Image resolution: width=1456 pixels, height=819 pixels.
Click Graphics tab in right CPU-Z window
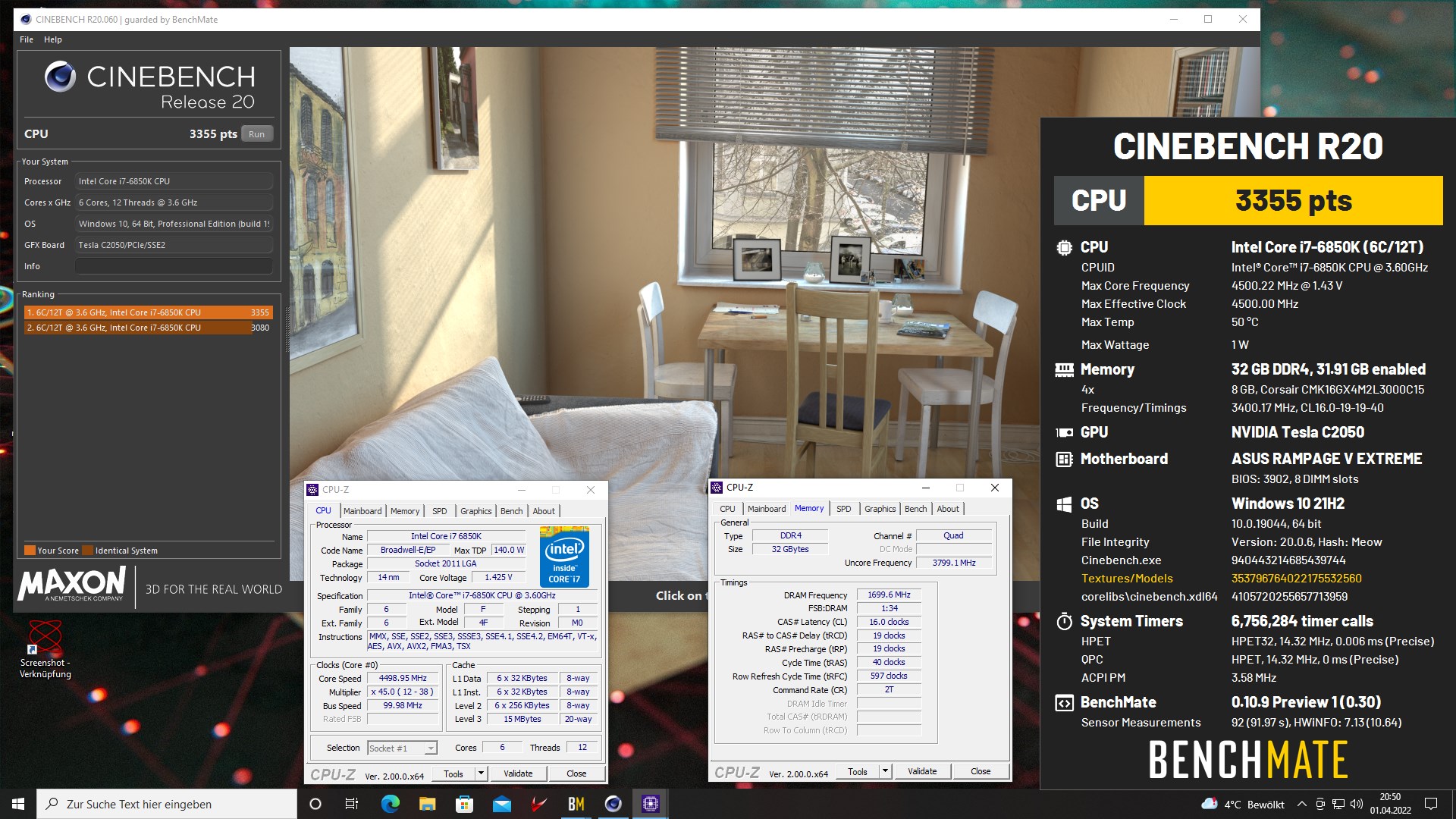point(880,509)
